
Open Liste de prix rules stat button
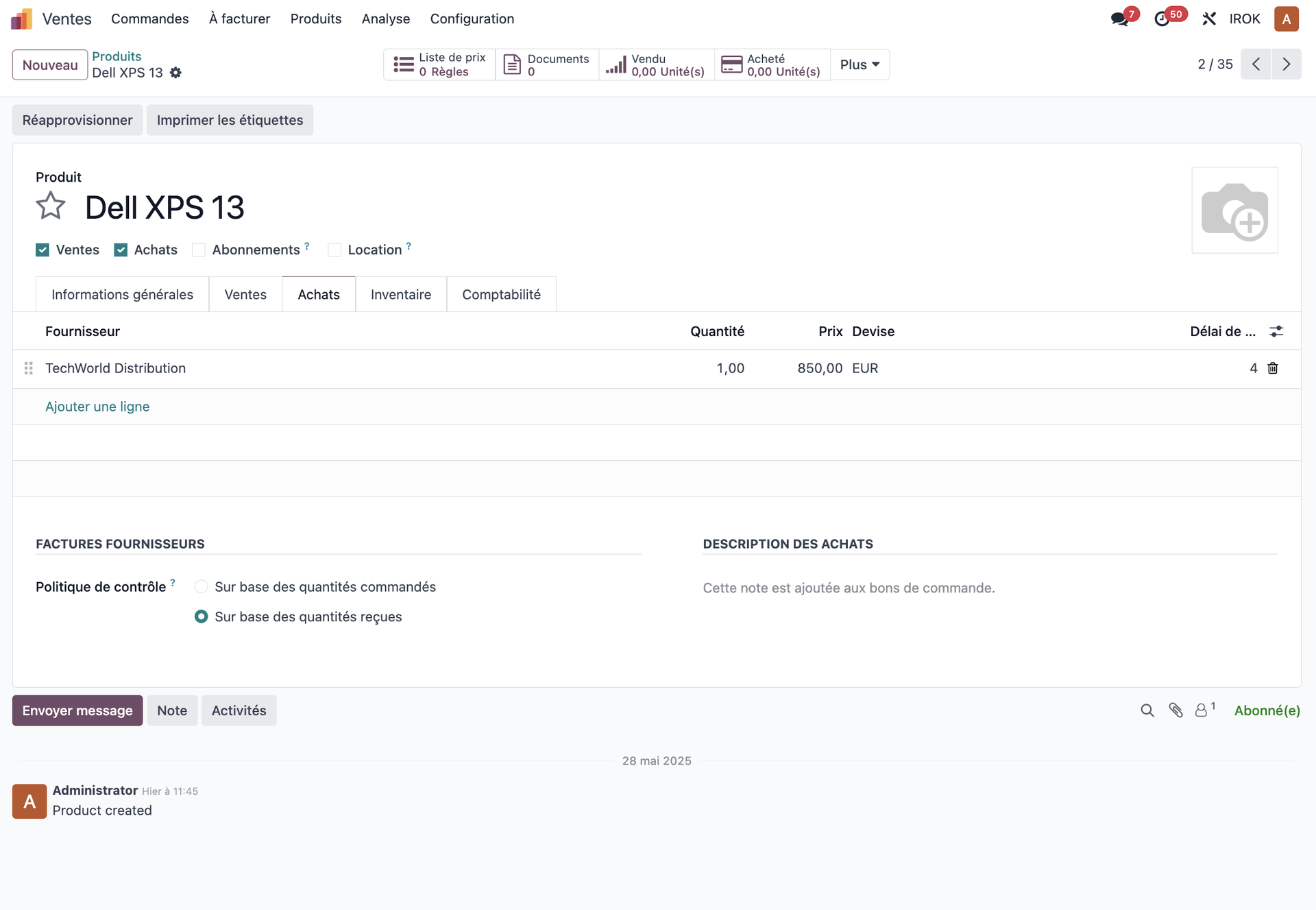pos(439,64)
